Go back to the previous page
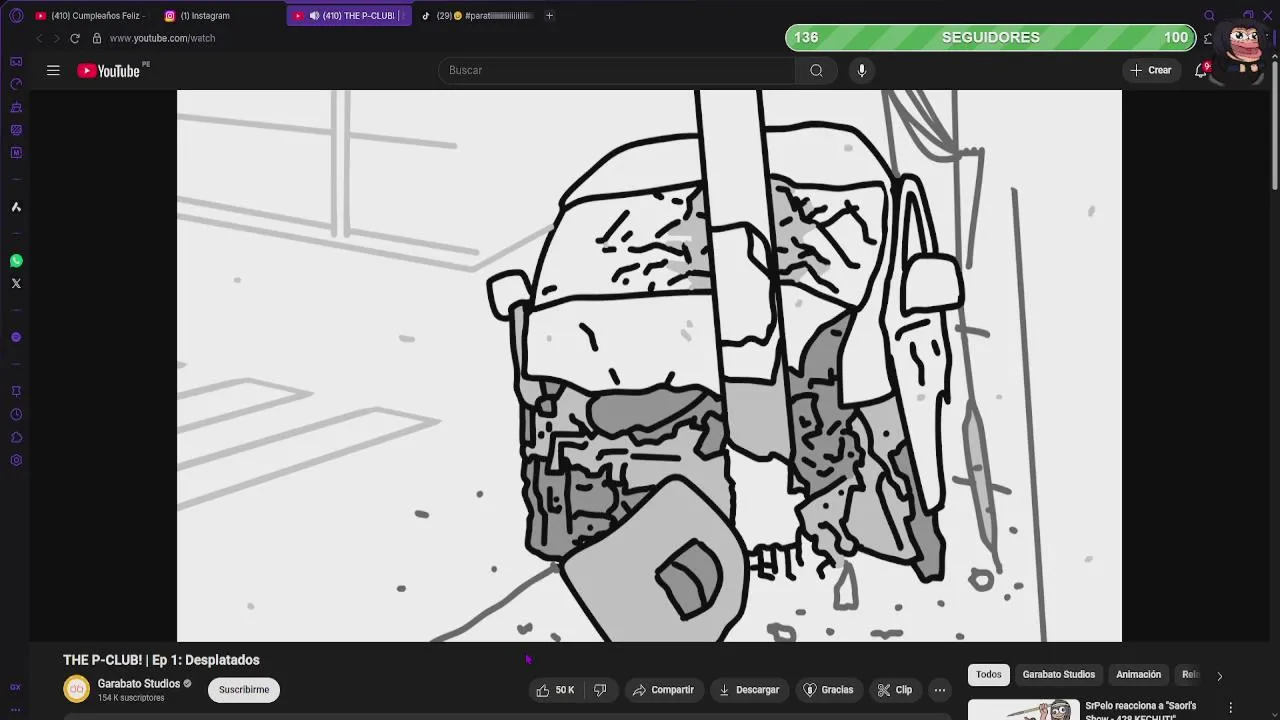Viewport: 1280px width, 720px height. click(39, 38)
